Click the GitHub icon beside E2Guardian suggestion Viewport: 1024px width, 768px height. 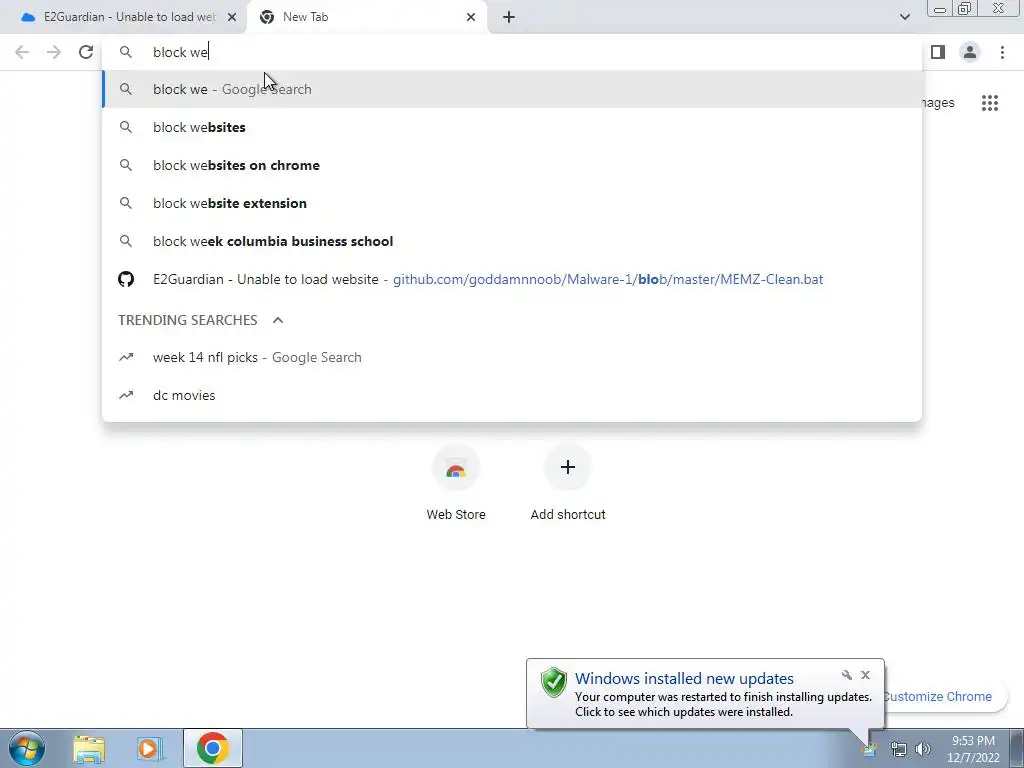[126, 279]
